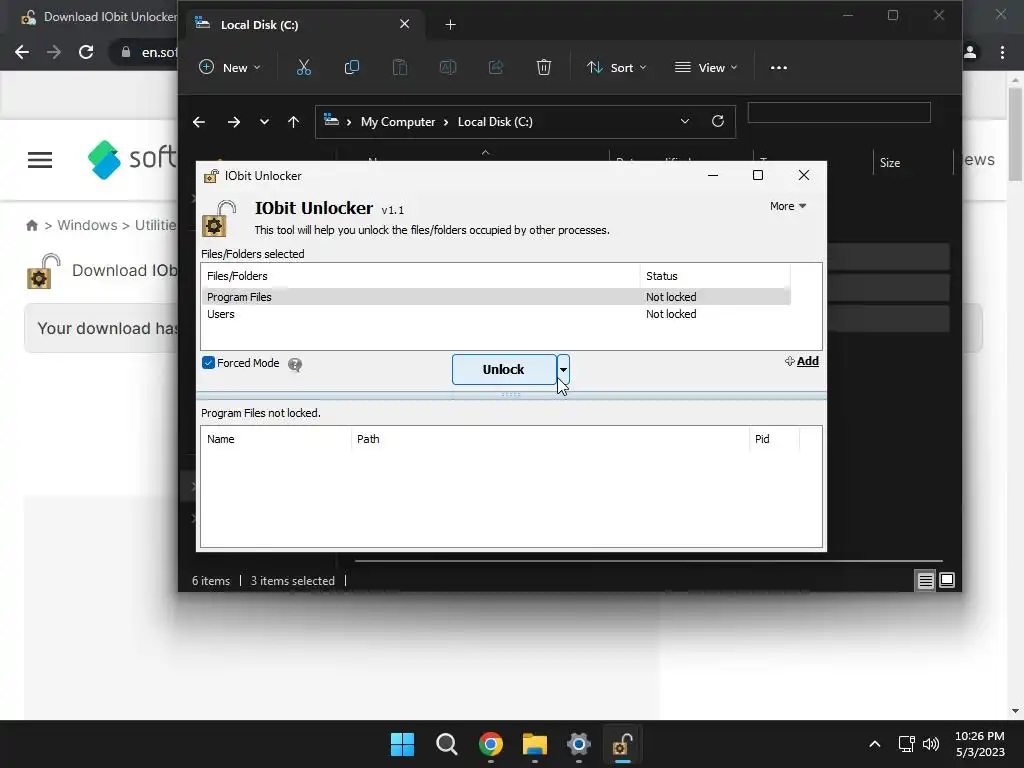
Task: Select the Program Files row
Action: point(496,297)
